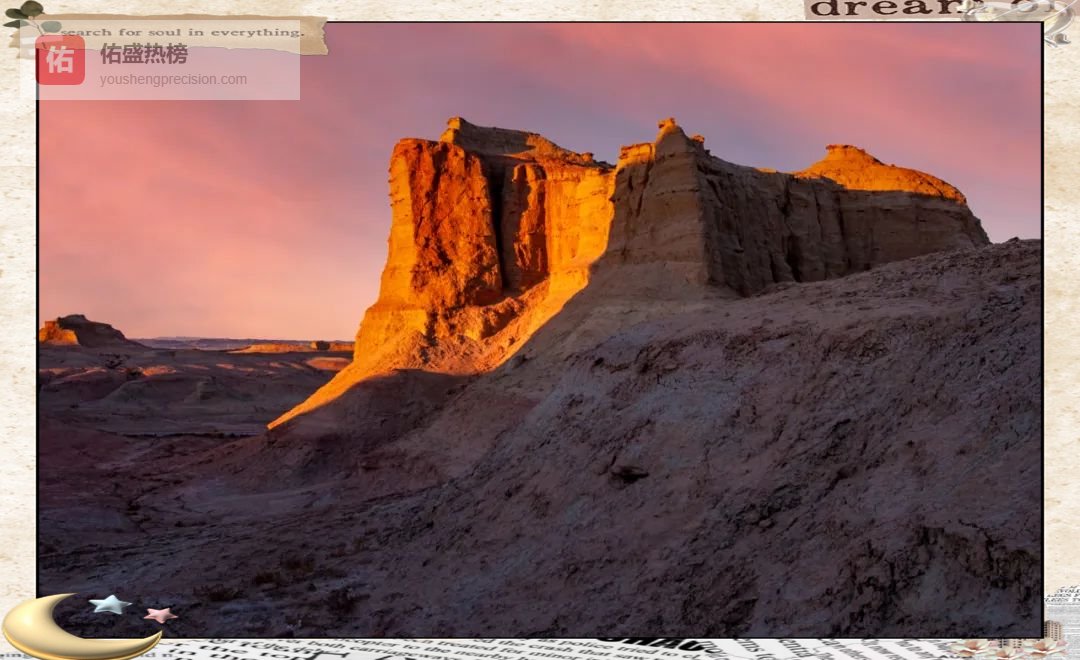Select the small pink star sticker
Viewport: 1080px width, 660px height.
159,615
